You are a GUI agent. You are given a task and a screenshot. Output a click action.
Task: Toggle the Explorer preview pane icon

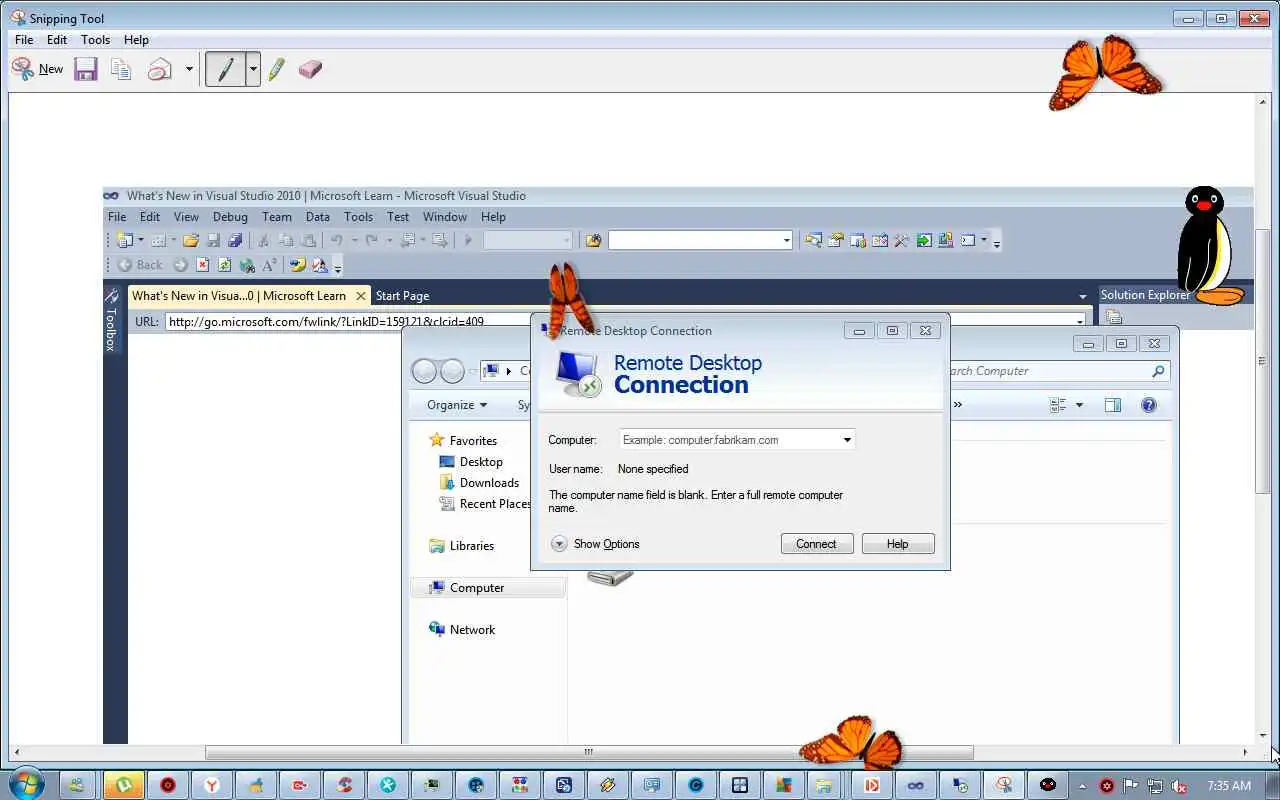(1113, 405)
